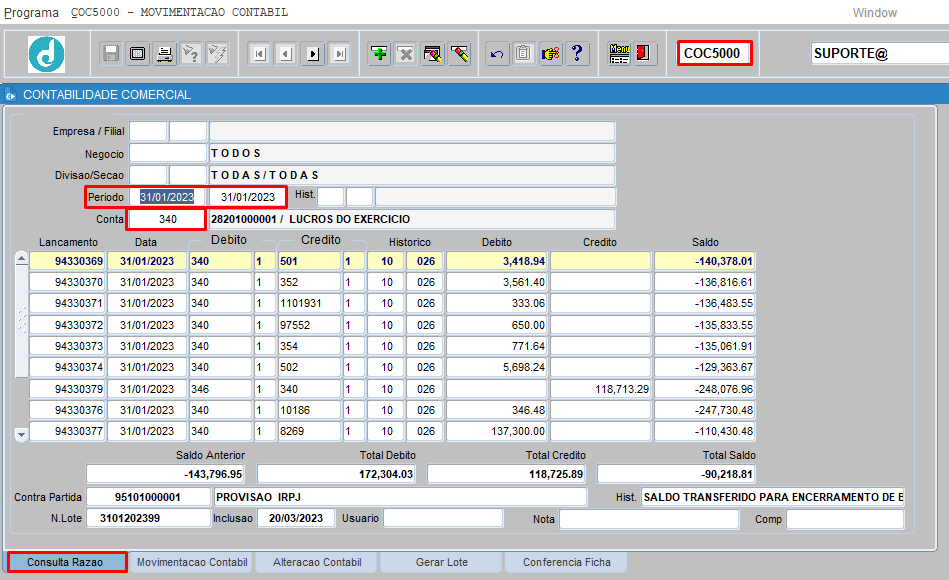The image size is (949, 580).
Task: Click the Inclusao date field 20/03/2023
Action: [296, 518]
